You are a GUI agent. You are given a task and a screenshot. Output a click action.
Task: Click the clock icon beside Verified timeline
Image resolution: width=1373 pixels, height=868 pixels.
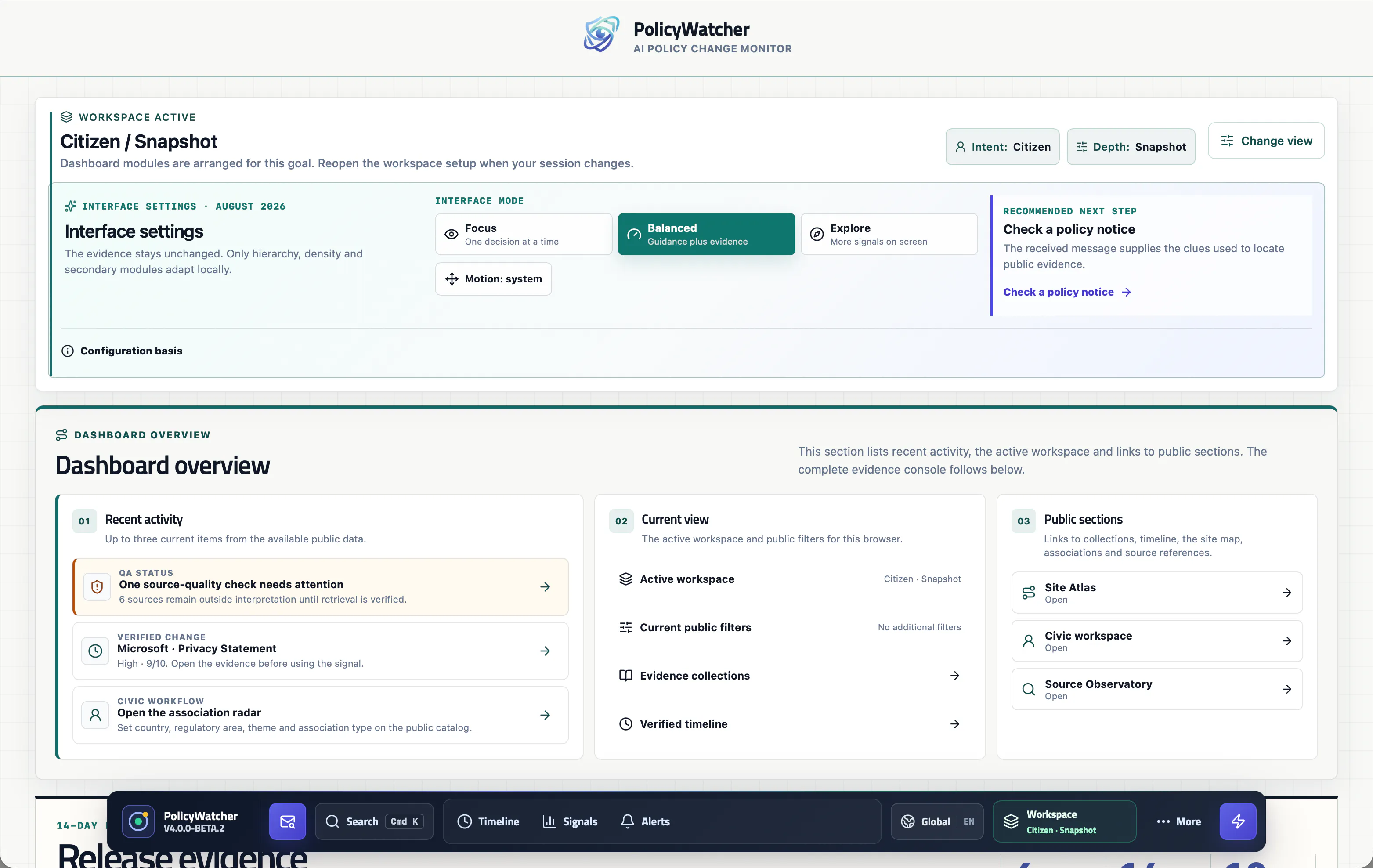tap(625, 724)
